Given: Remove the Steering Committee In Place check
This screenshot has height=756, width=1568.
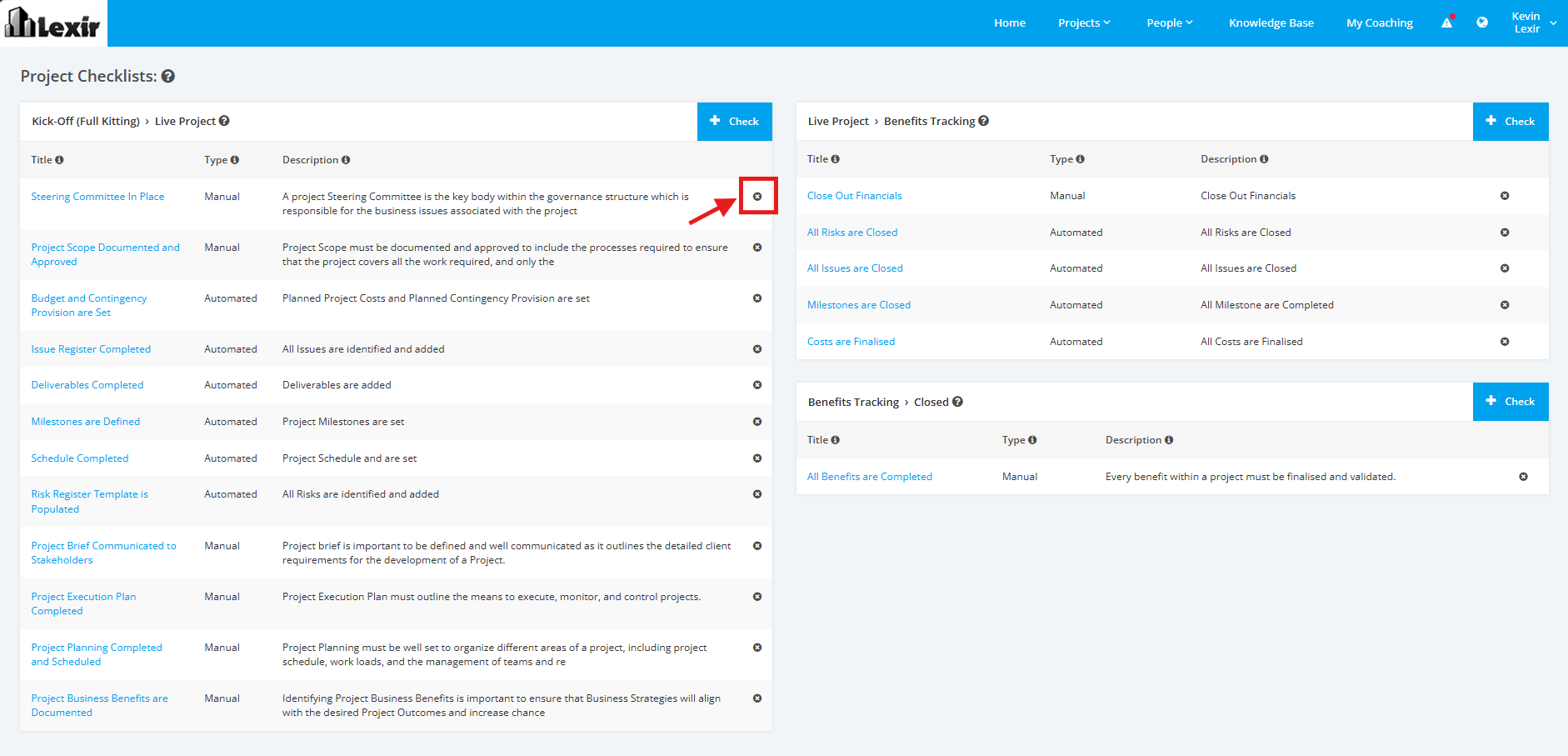Looking at the screenshot, I should (x=757, y=197).
